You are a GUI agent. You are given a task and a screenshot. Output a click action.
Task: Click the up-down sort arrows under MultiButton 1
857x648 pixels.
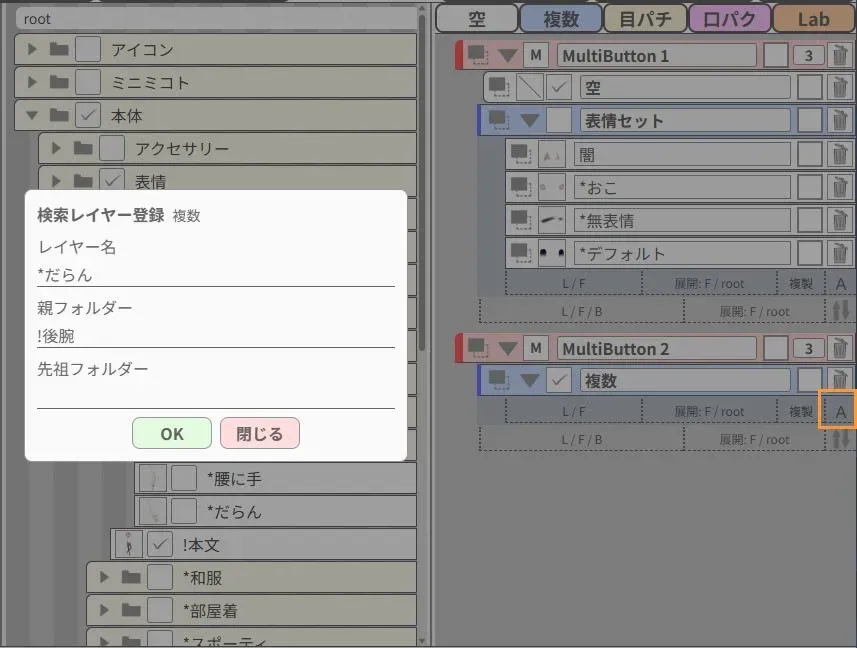[x=841, y=311]
